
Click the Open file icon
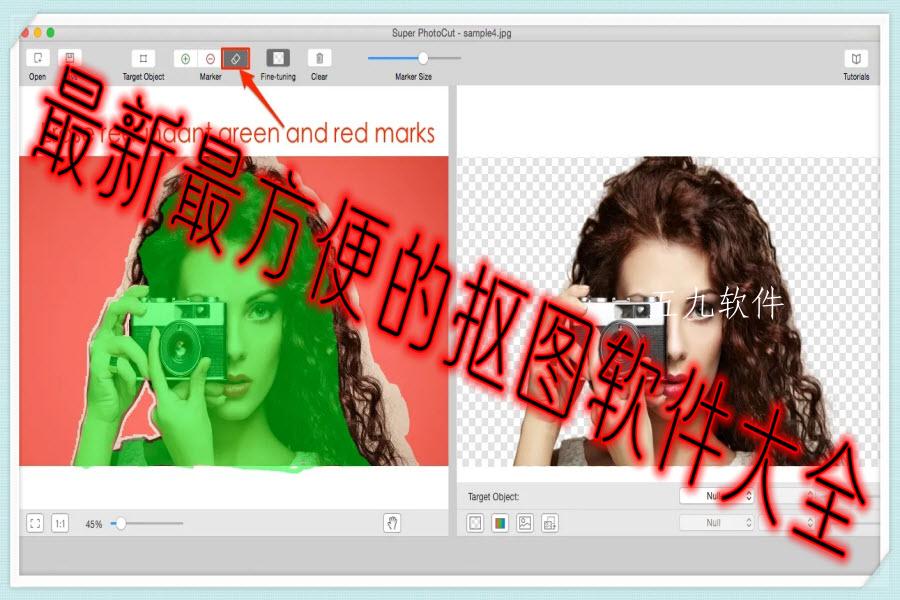coord(37,59)
